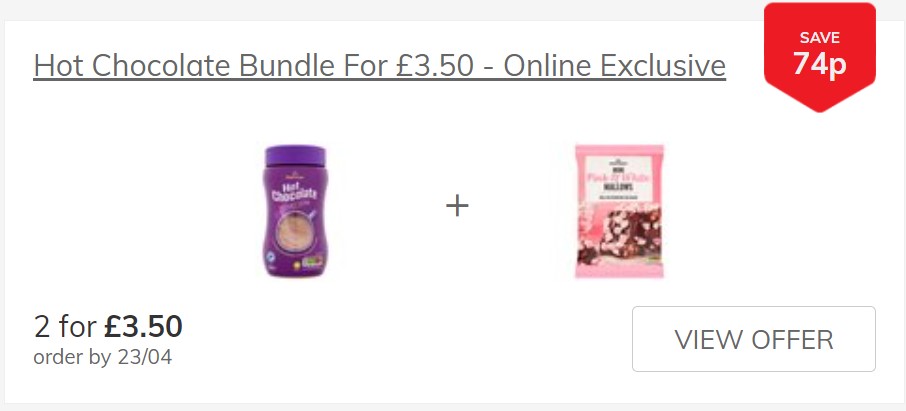Click the '74p' amount on the badge
906x411 pixels.
pyautogui.click(x=819, y=64)
